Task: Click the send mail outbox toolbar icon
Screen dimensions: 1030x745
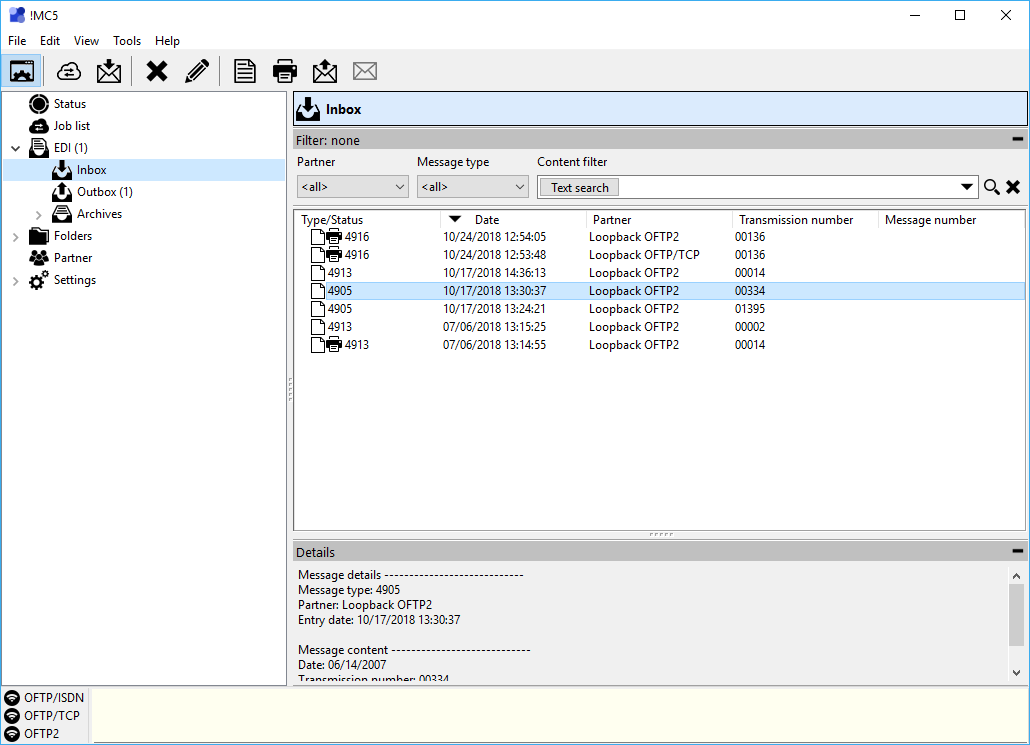Action: click(x=325, y=71)
